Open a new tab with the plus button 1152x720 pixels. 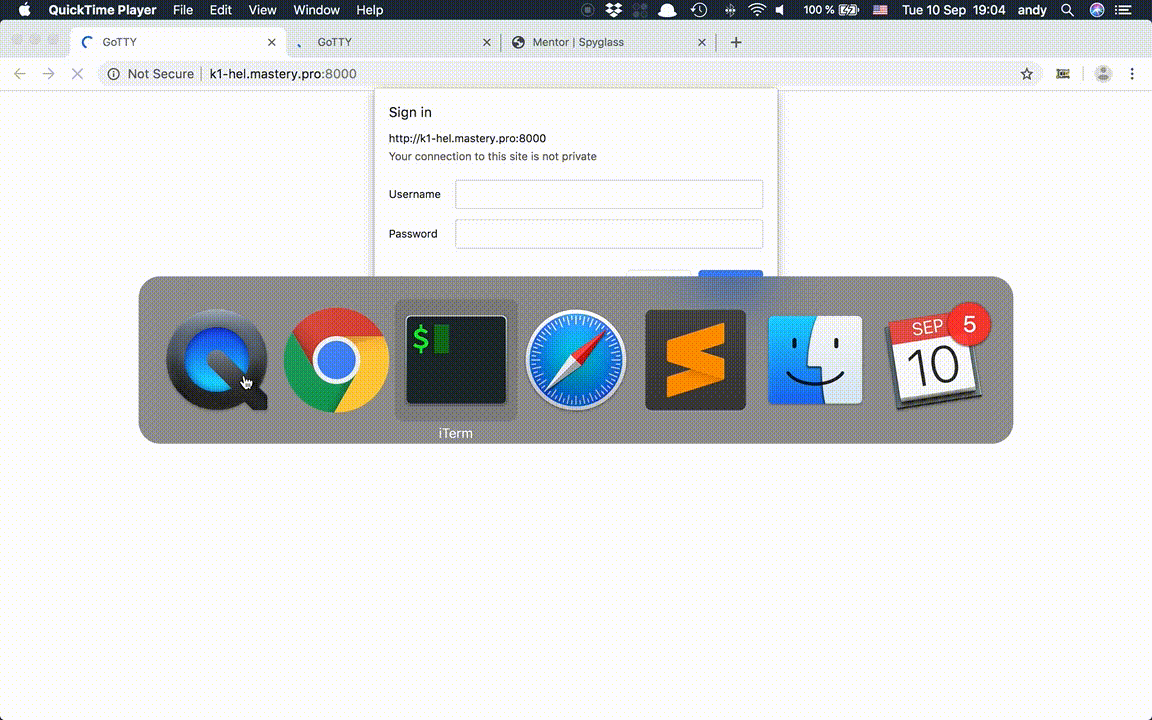(736, 42)
